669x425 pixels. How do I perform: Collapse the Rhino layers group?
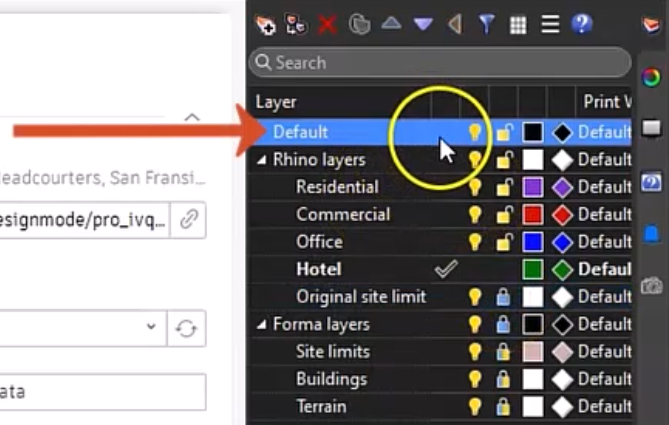pos(262,160)
